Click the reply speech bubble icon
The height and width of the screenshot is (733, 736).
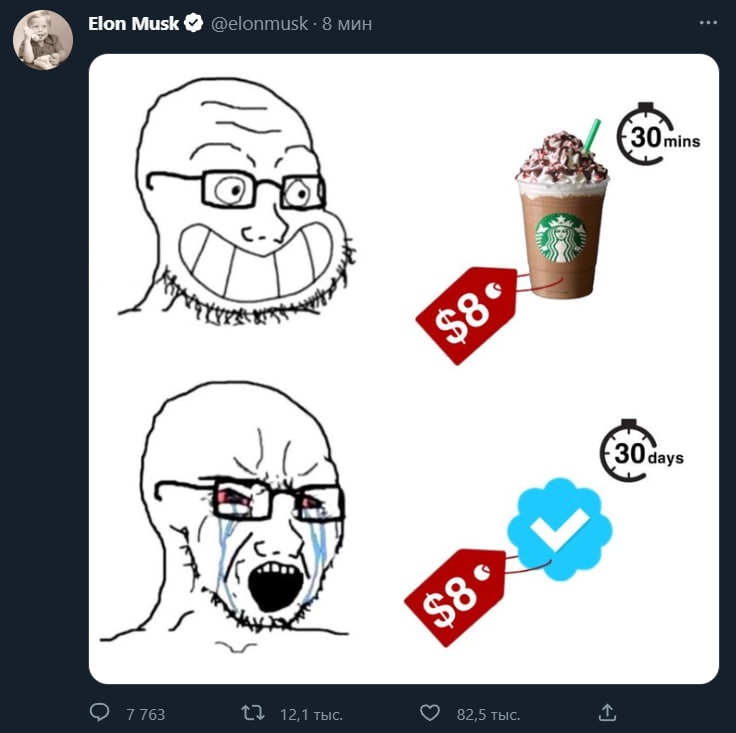(x=100, y=712)
